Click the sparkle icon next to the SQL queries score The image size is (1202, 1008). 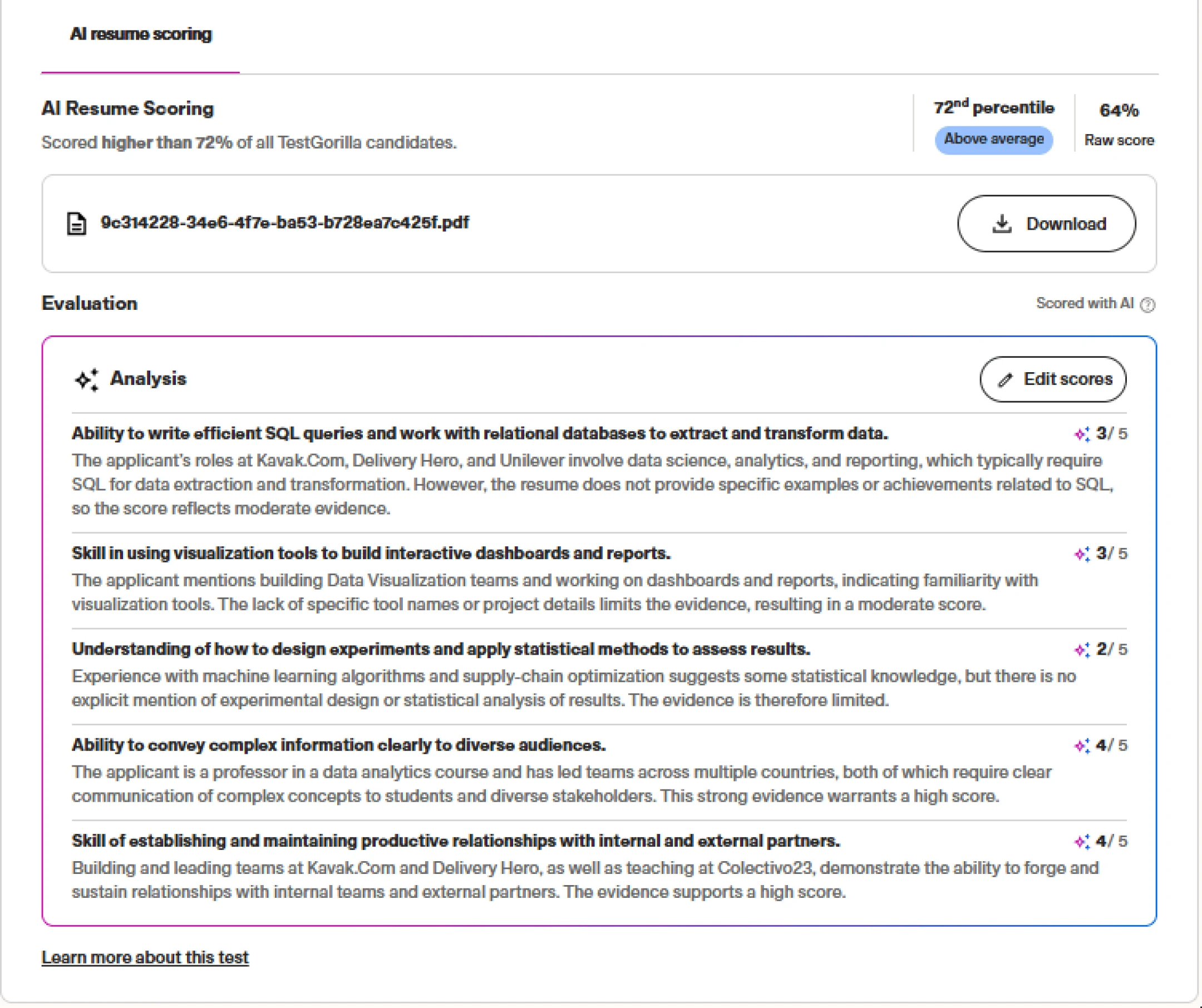click(1081, 434)
